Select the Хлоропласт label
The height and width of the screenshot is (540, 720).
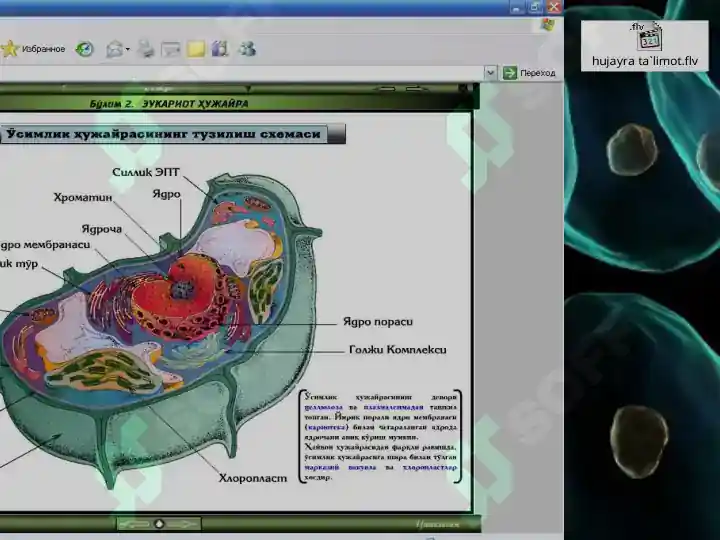click(x=253, y=478)
